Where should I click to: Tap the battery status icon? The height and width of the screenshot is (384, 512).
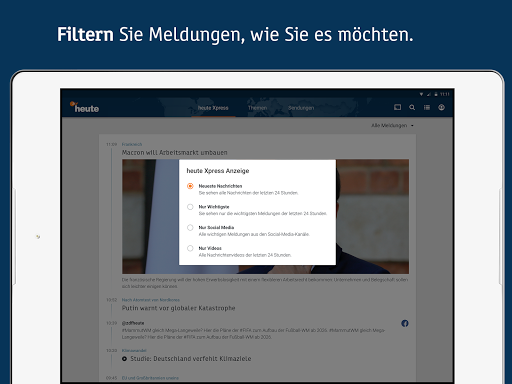point(436,94)
